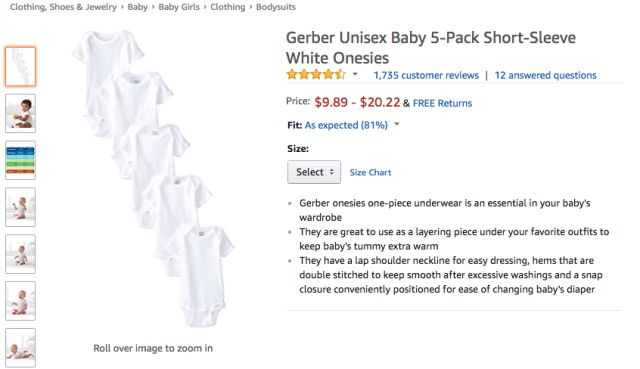The height and width of the screenshot is (369, 640).
Task: Select the fifth sitting baby thumbnail
Action: point(20,254)
